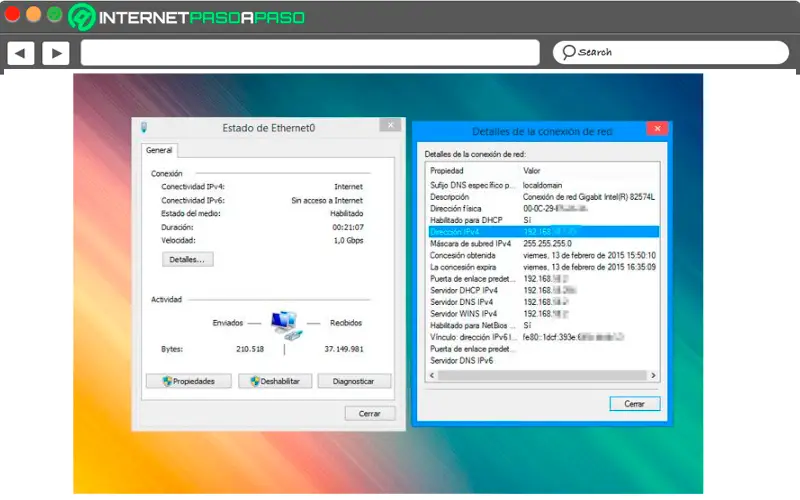Click the Diagnosticar button
800x500 pixels.
[x=354, y=381]
